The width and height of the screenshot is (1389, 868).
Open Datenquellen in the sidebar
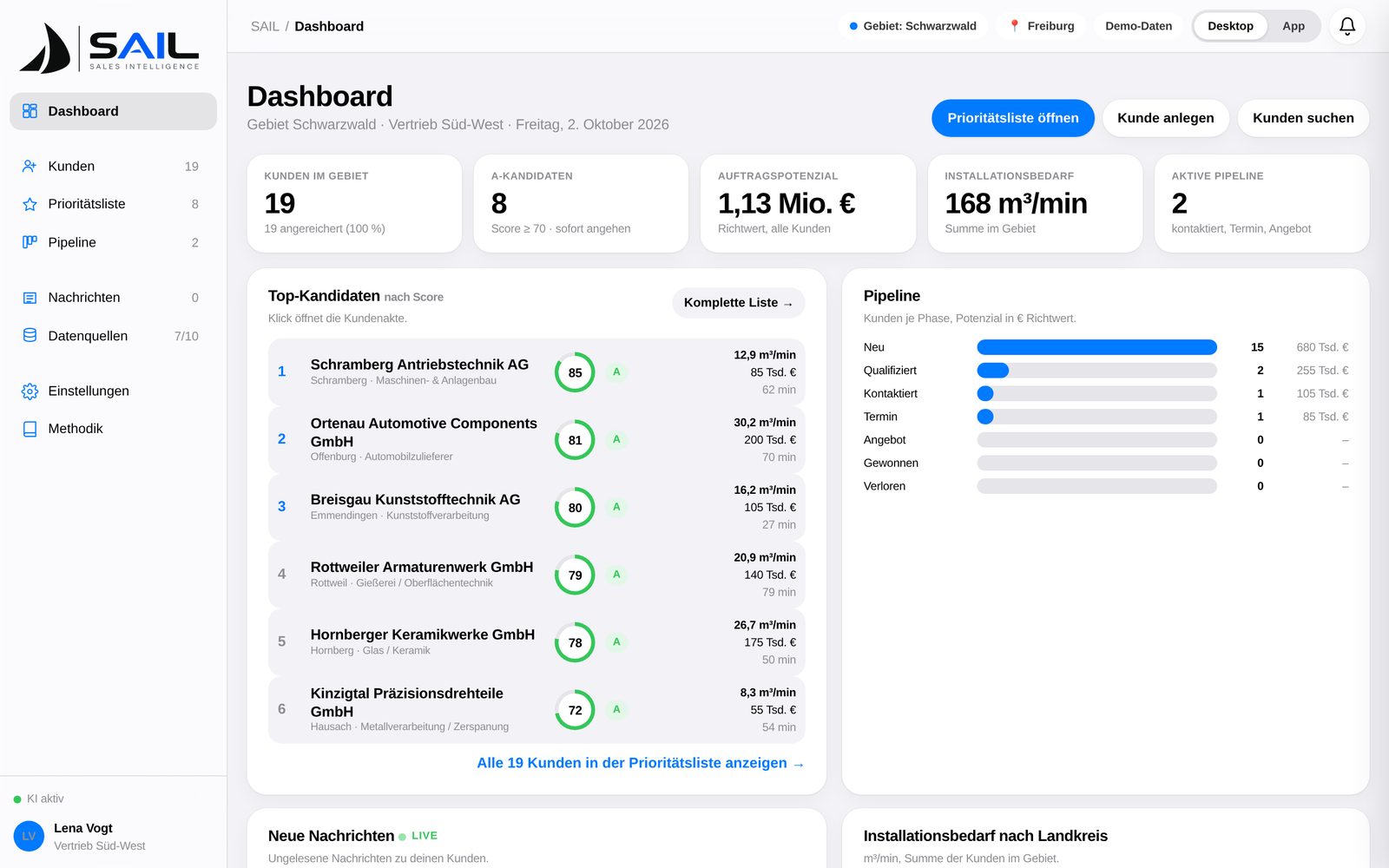coord(113,336)
